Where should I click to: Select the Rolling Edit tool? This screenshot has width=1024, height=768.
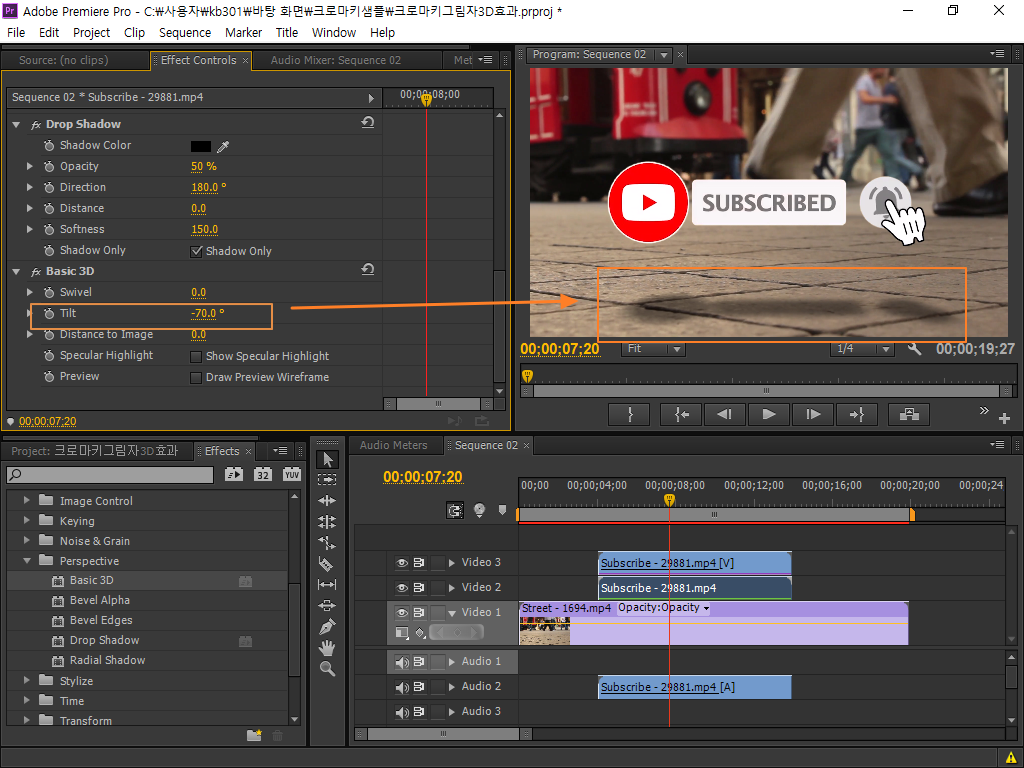[x=327, y=522]
